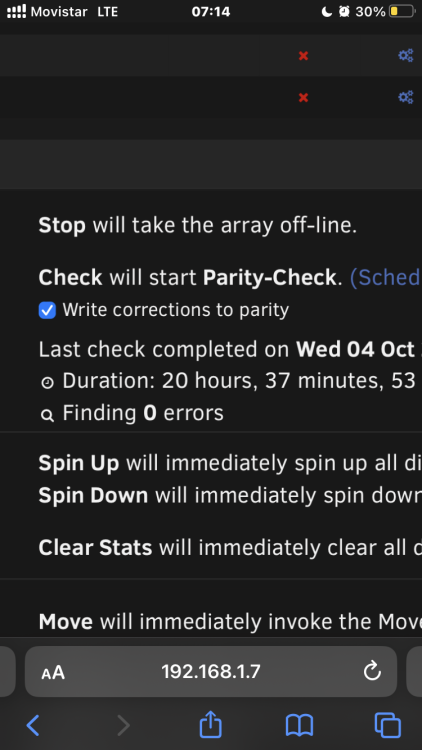Switch to the next tab at right edge
The height and width of the screenshot is (750, 422).
pos(414,672)
